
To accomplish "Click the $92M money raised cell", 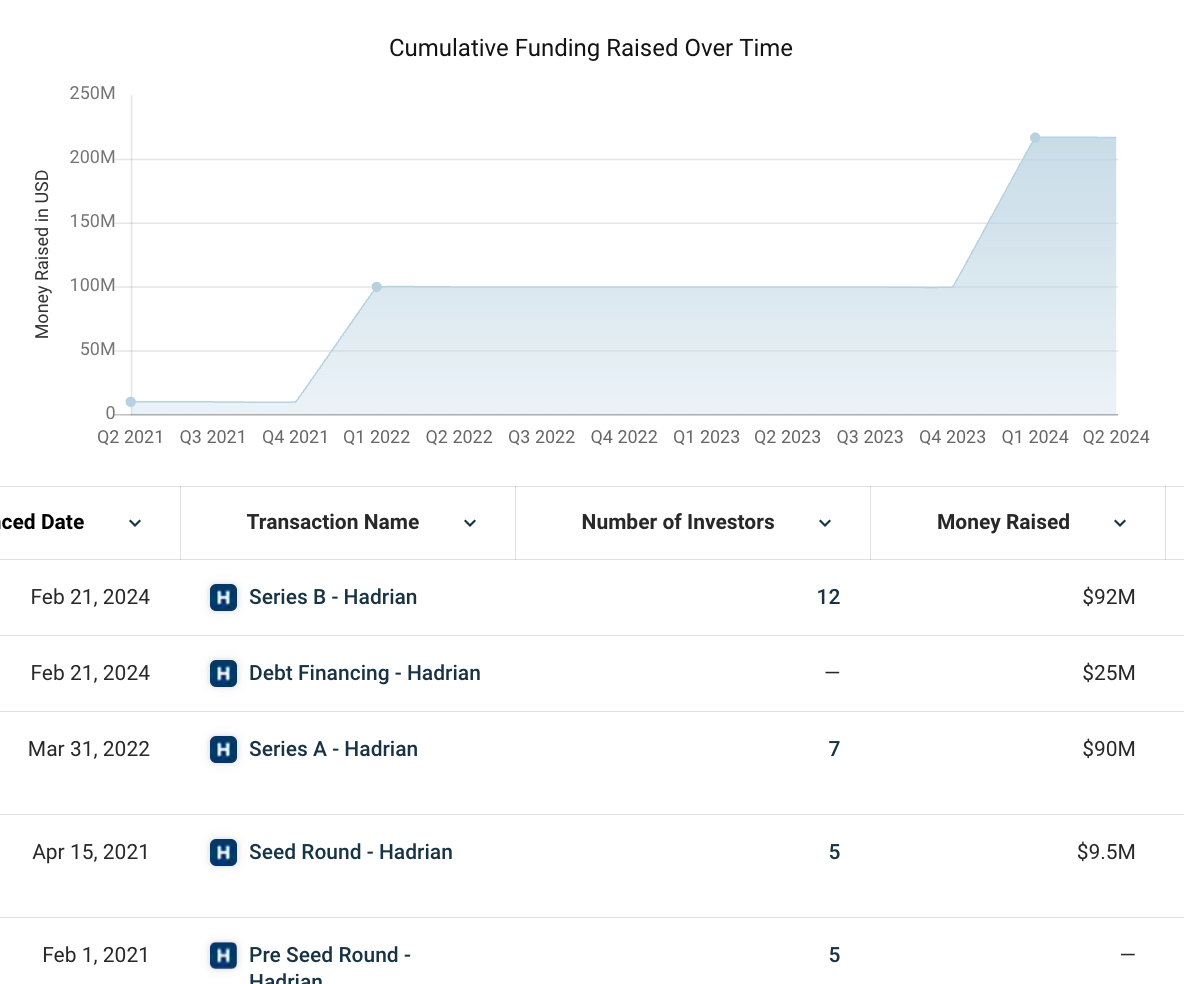I will [1108, 597].
